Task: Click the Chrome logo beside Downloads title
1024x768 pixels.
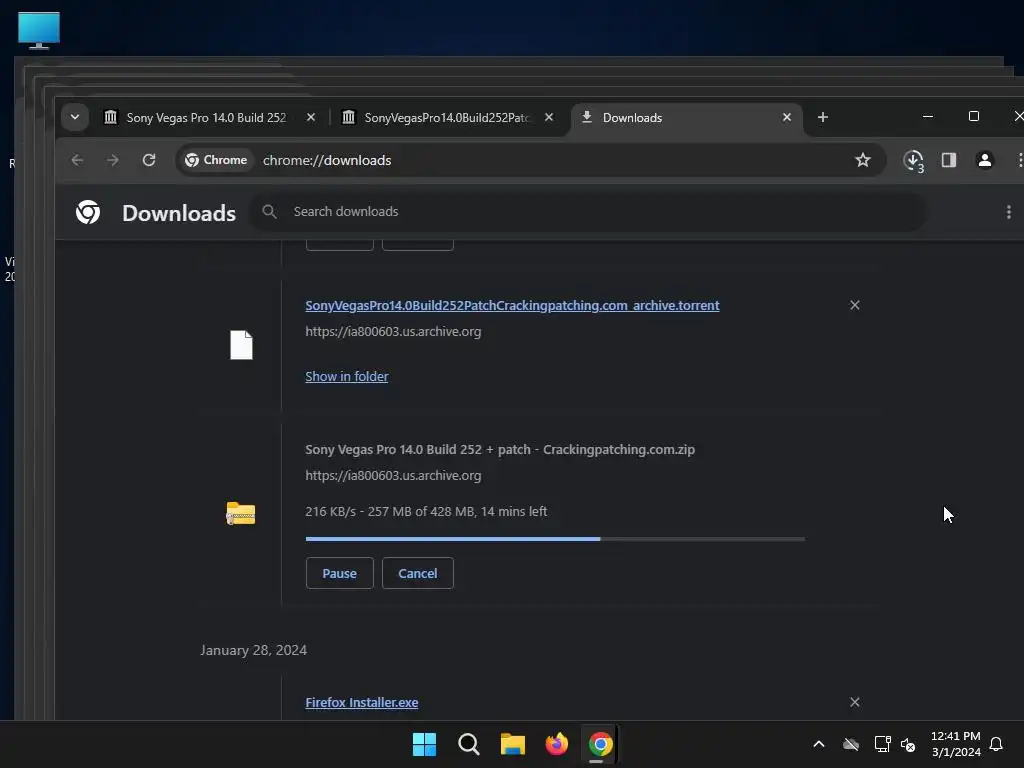Action: tap(88, 212)
